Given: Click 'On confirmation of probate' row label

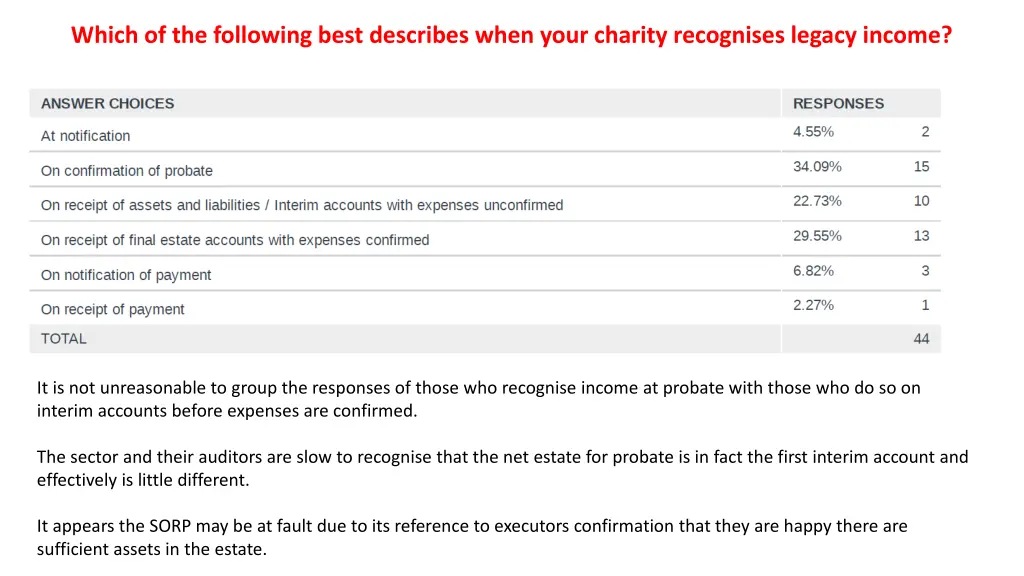Looking at the screenshot, I should (127, 170).
